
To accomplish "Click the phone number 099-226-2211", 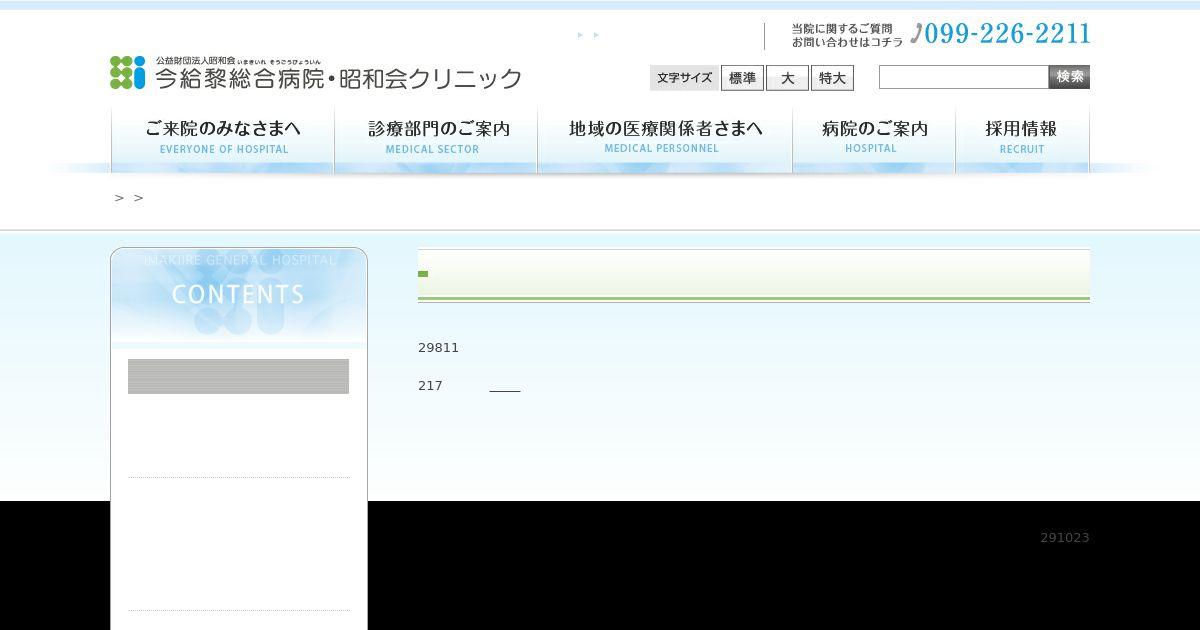I will click(1001, 34).
